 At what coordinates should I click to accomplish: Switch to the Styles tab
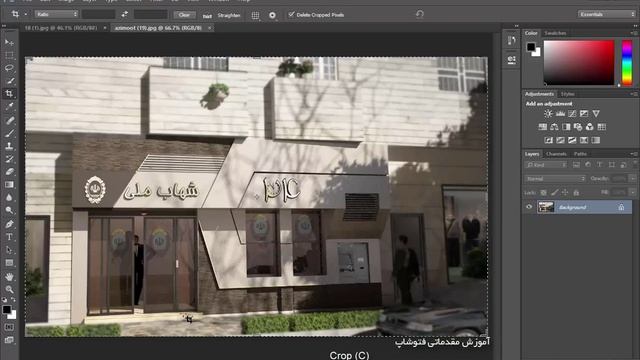click(x=567, y=94)
